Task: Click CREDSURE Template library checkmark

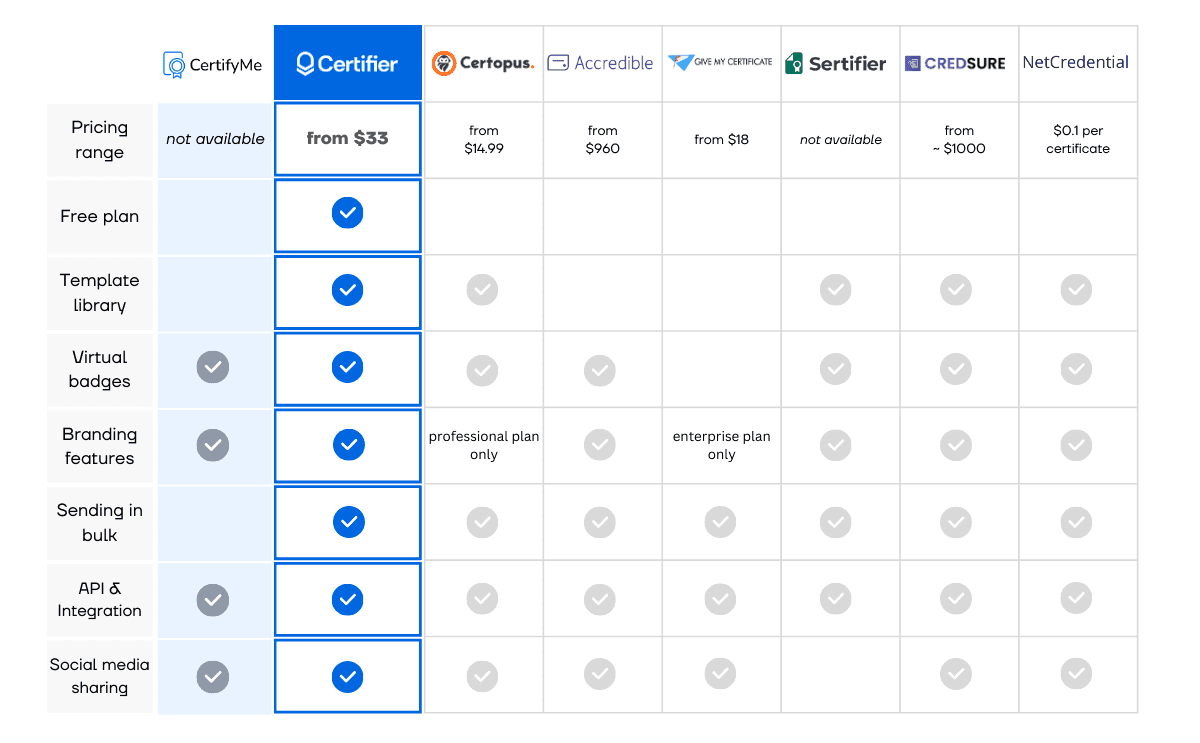Action: coord(956,290)
